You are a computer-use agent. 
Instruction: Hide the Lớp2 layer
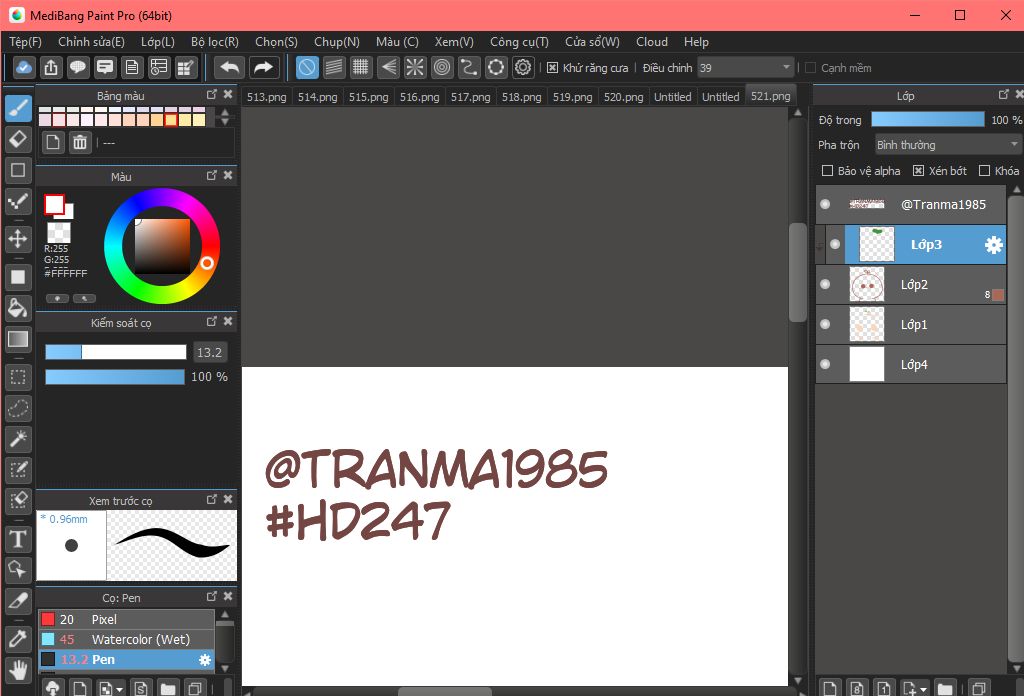[x=825, y=284]
